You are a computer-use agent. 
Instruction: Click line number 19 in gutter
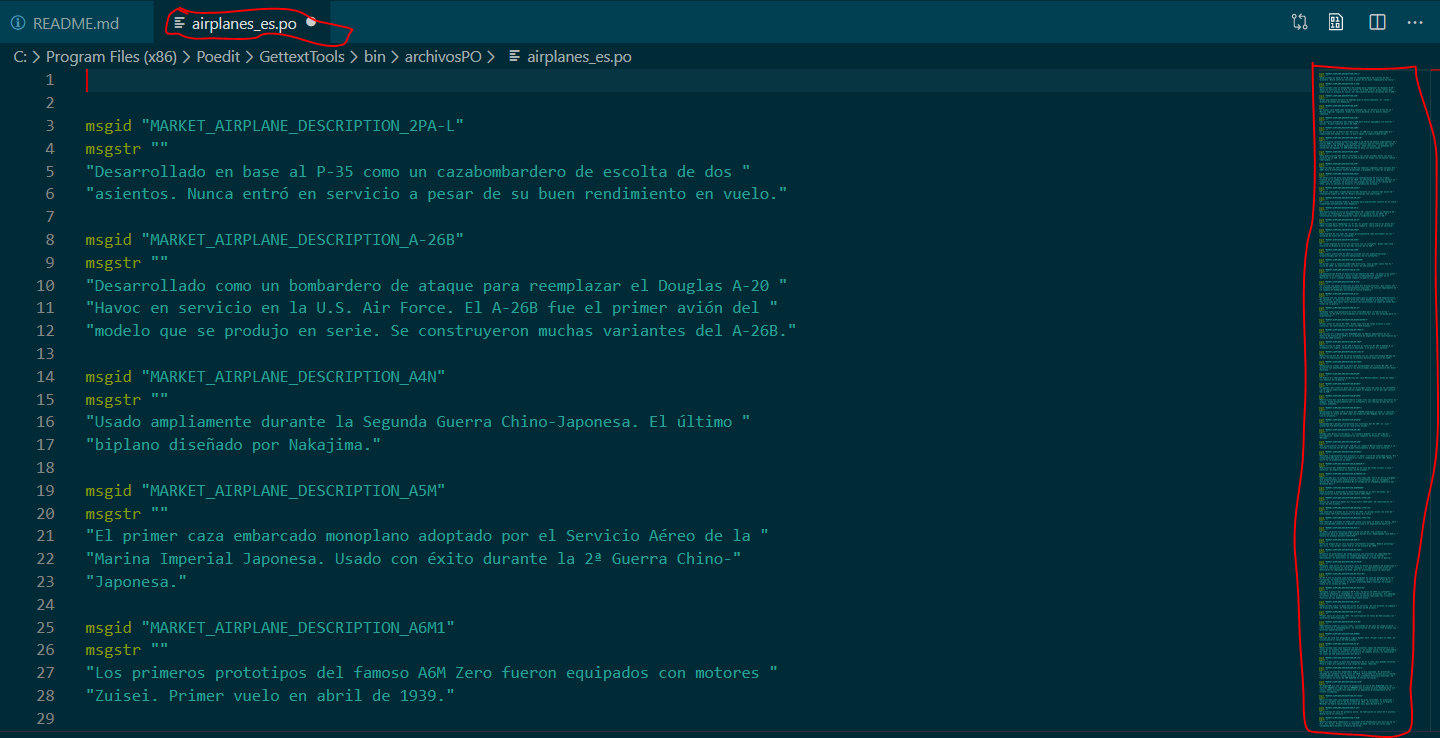(44, 491)
